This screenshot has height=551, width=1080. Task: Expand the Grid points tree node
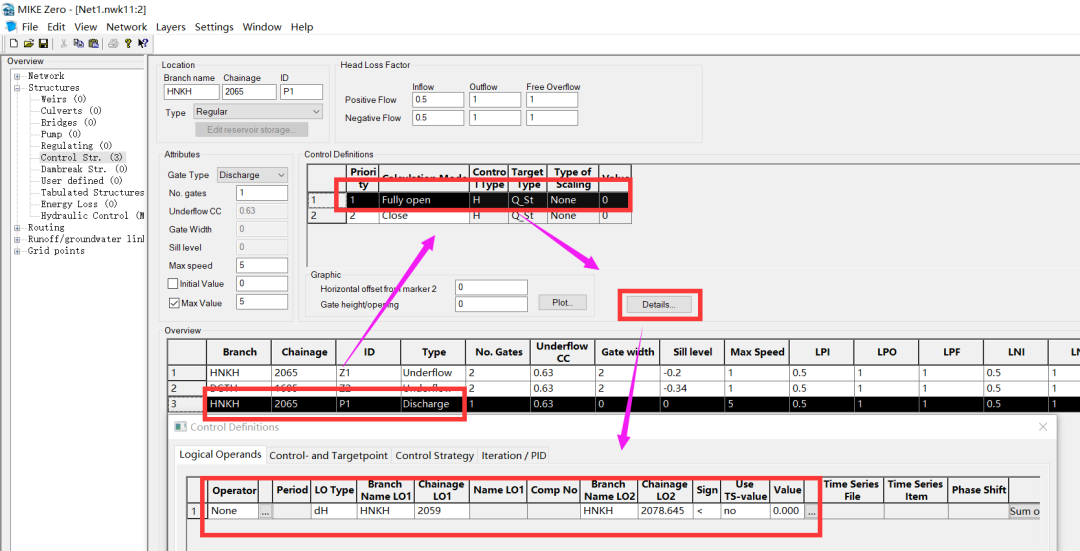point(17,251)
